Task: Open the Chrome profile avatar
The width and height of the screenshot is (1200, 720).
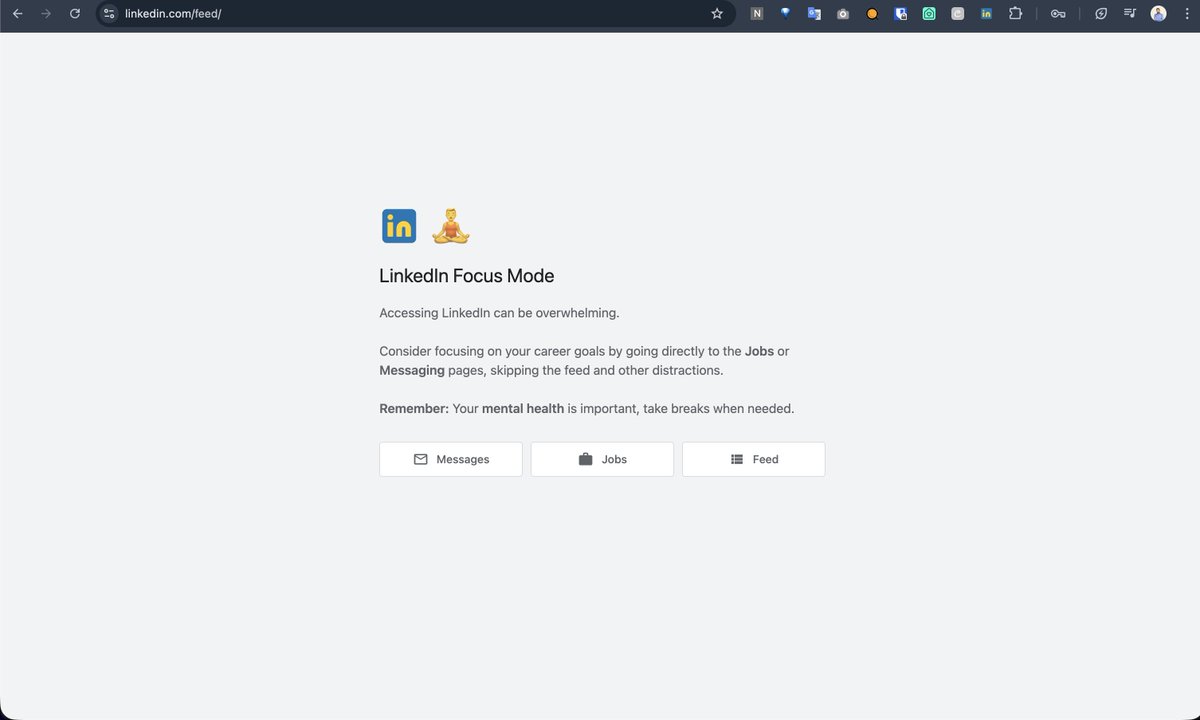Action: [1159, 14]
